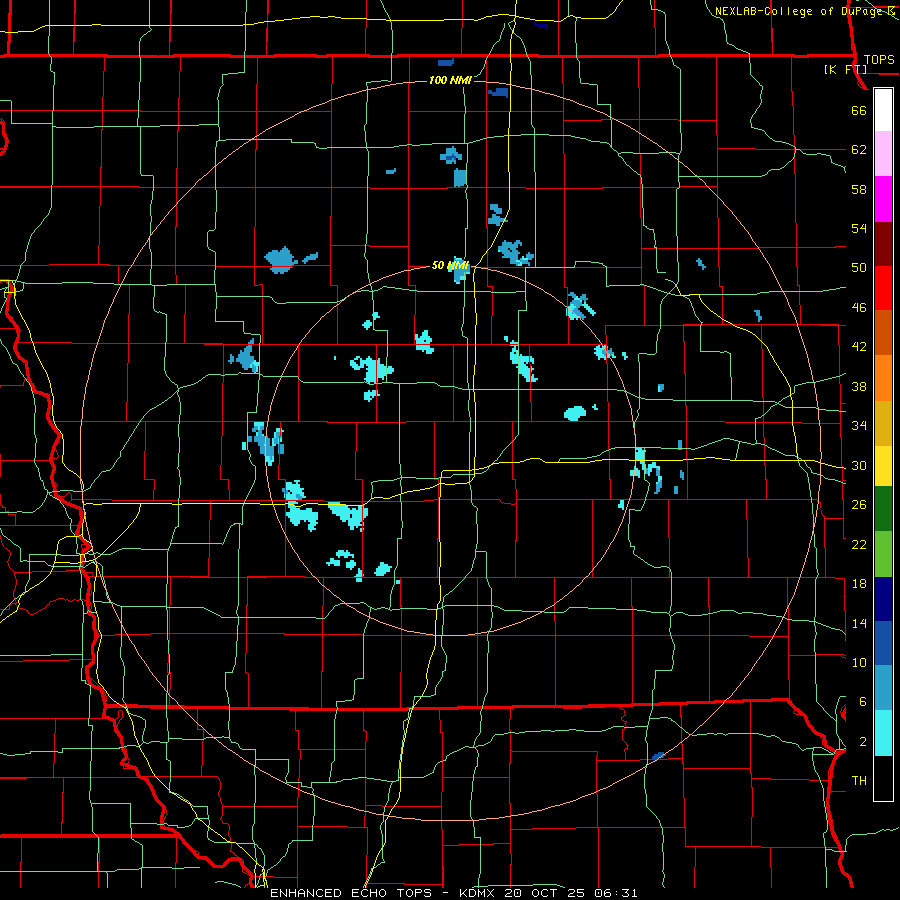Click the "14" legend value
Screen dimensions: 900x900
tap(859, 623)
